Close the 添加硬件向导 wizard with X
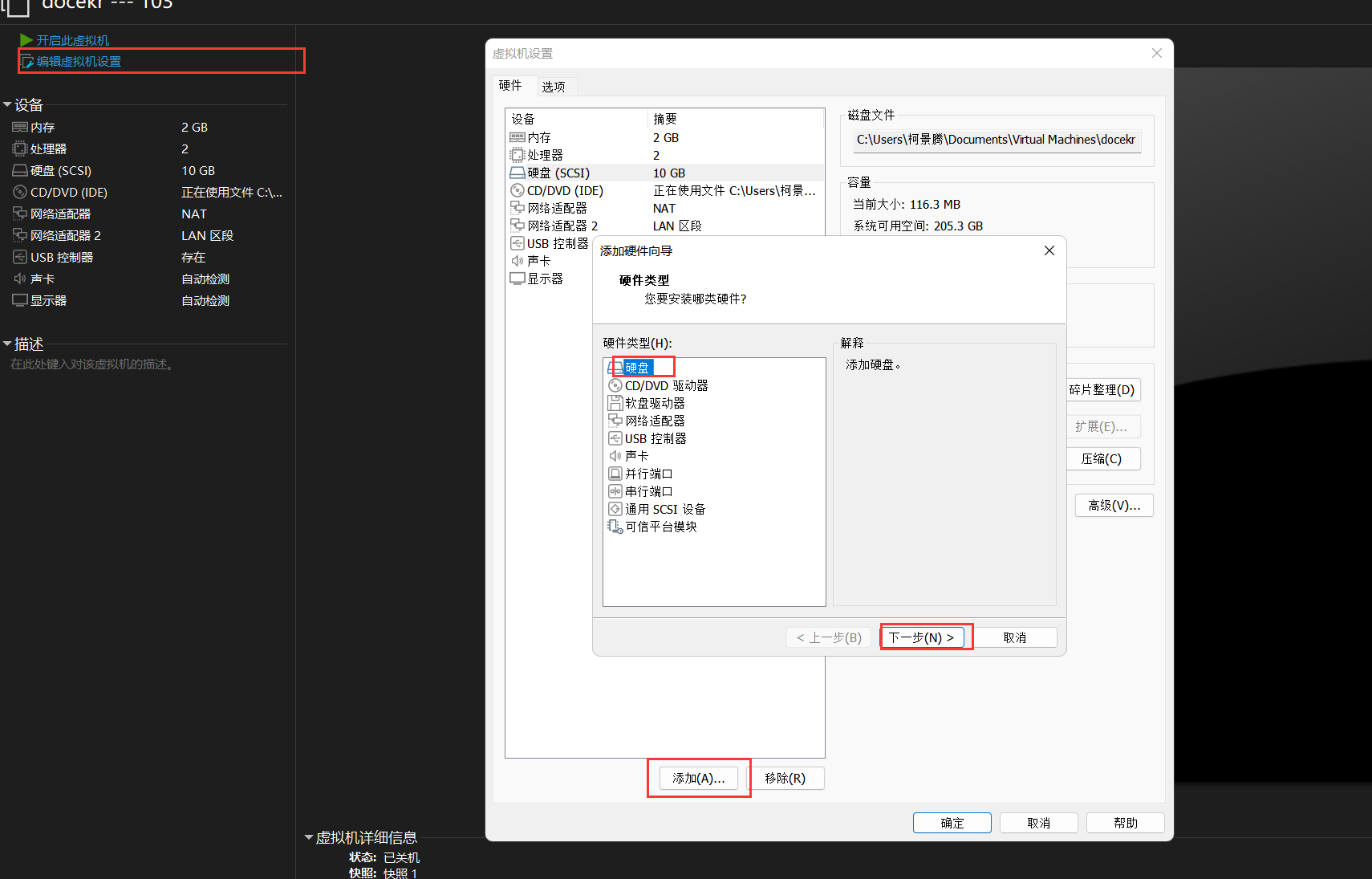This screenshot has height=879, width=1372. point(1049,250)
